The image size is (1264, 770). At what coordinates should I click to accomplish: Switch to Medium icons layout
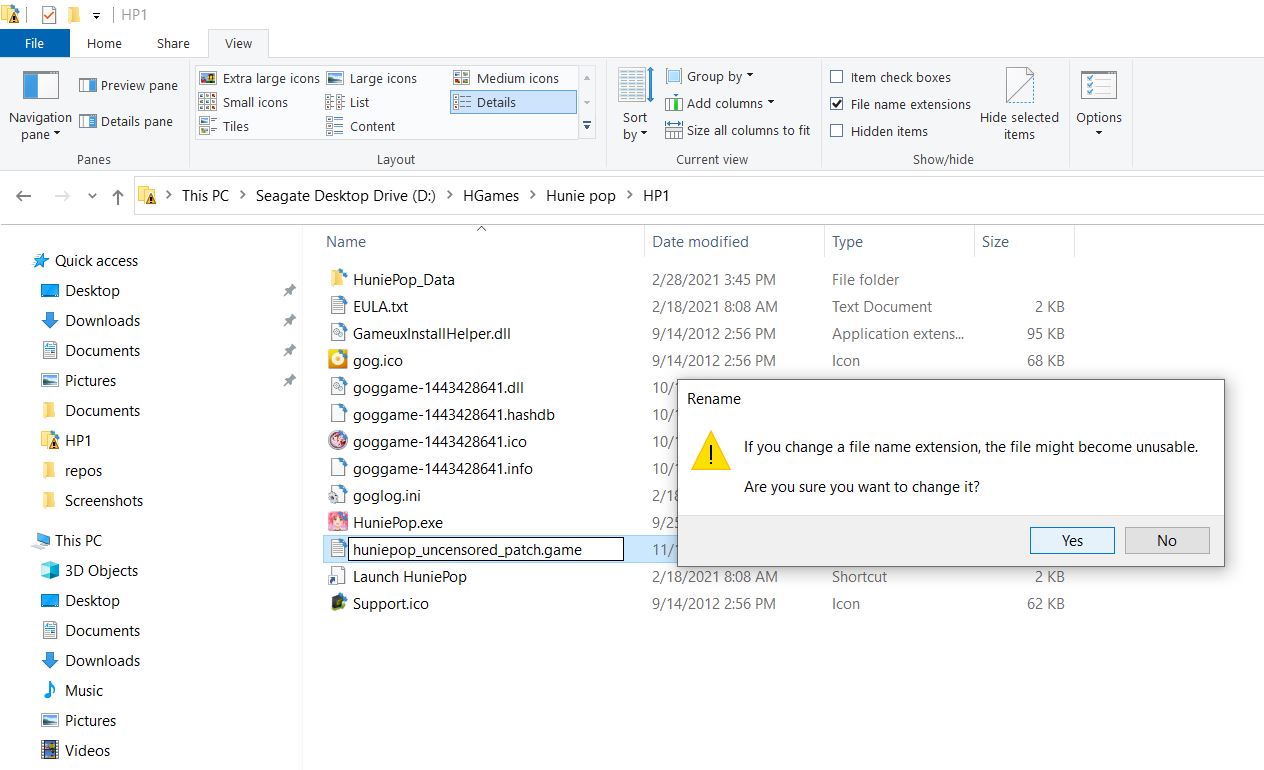click(506, 78)
